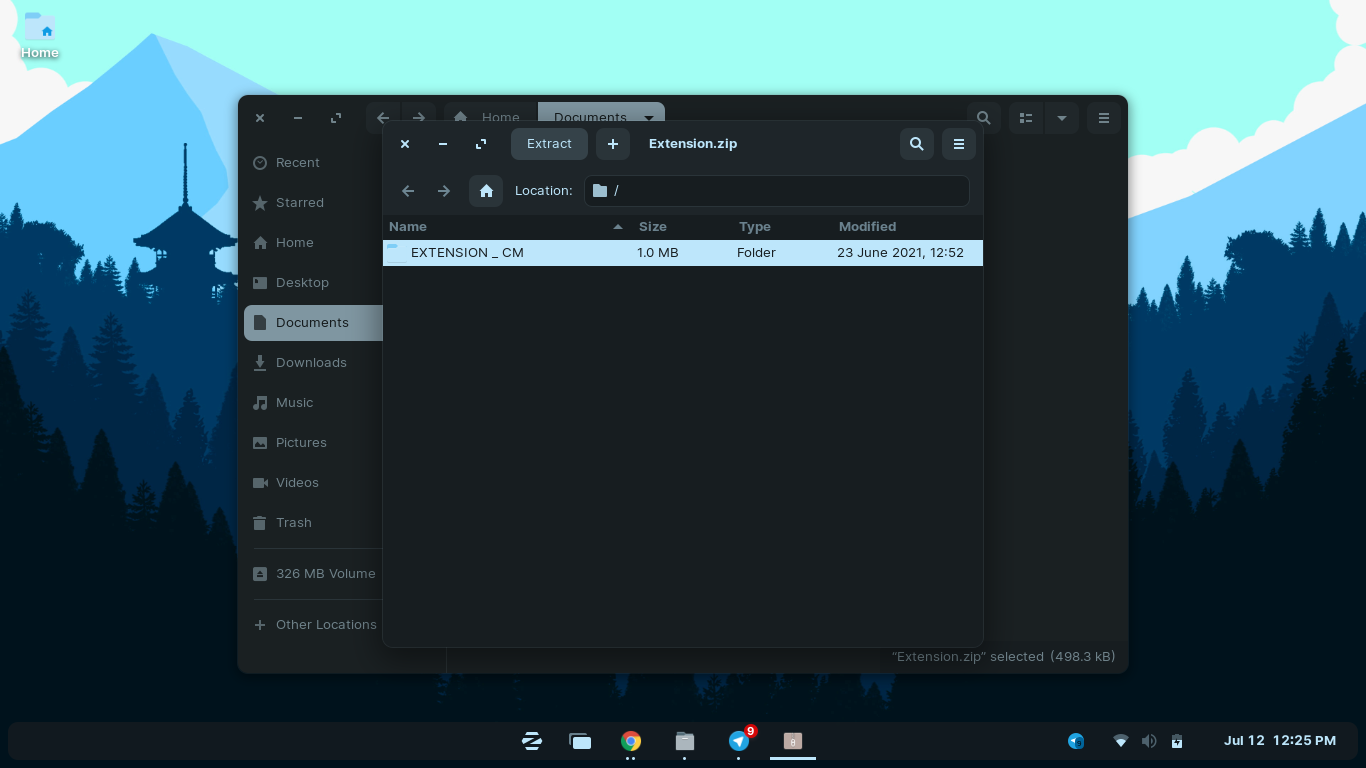
Task: Sort list by Size column
Action: [653, 227]
